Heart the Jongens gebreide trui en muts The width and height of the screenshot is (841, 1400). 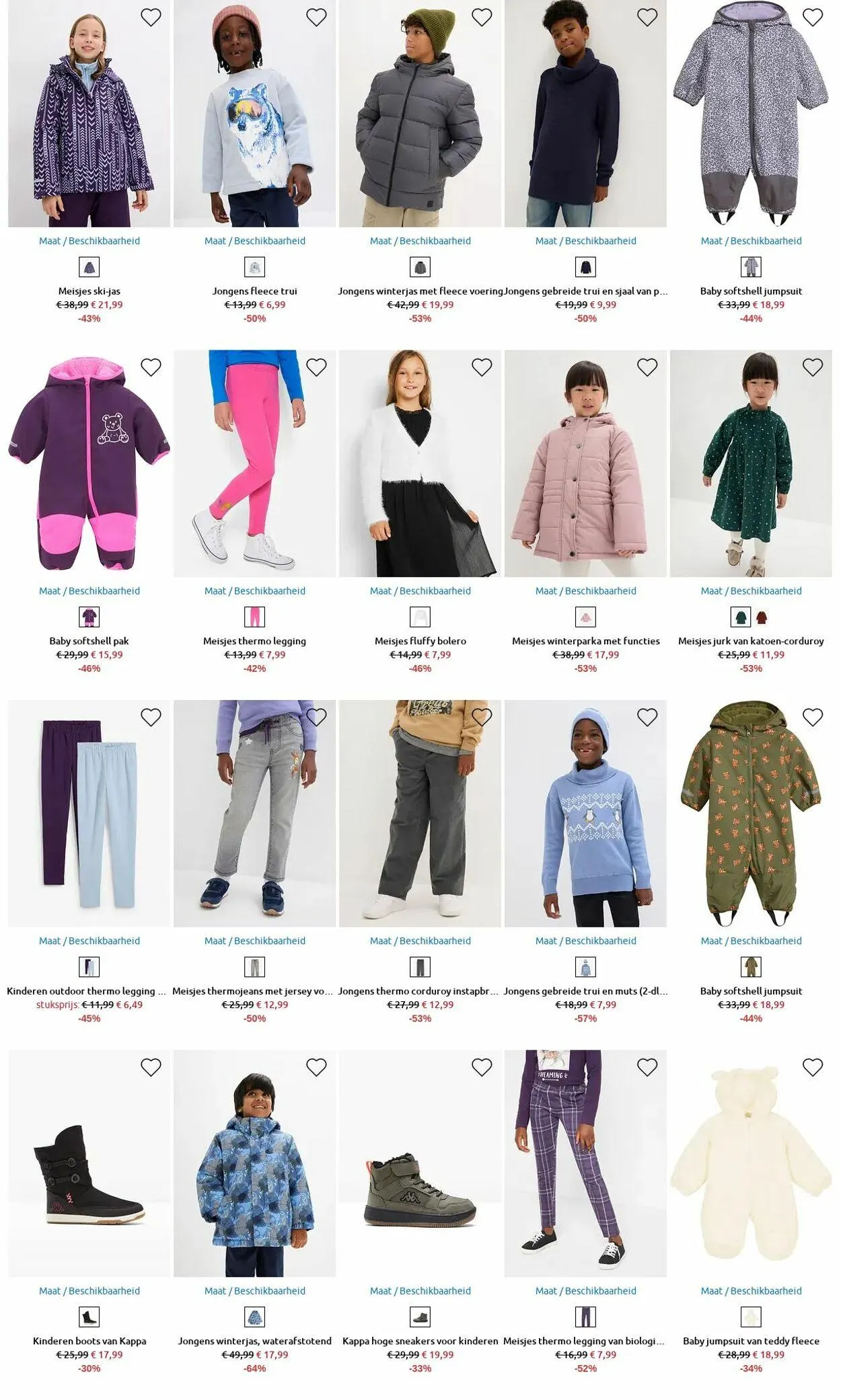pyautogui.click(x=647, y=717)
